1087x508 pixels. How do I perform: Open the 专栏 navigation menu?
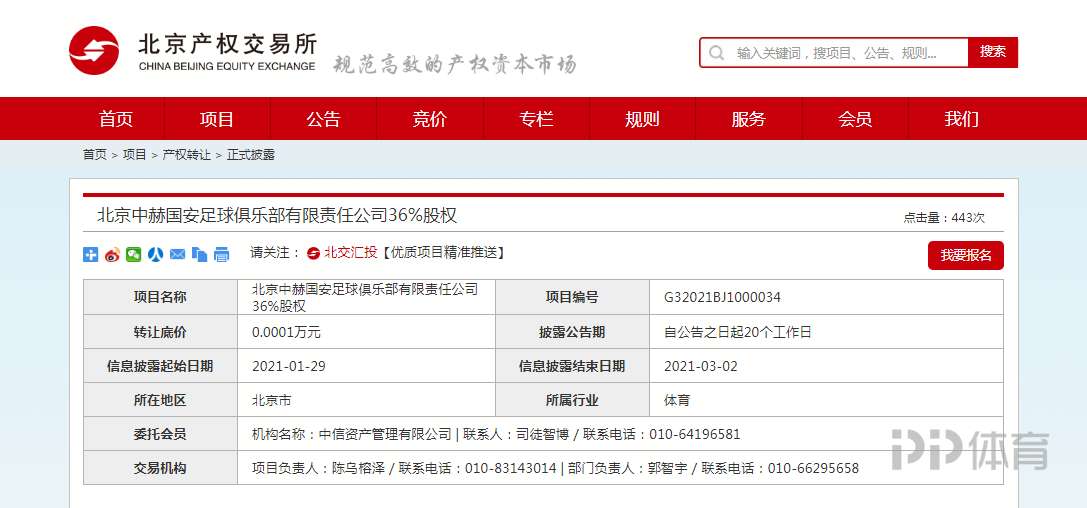(536, 119)
